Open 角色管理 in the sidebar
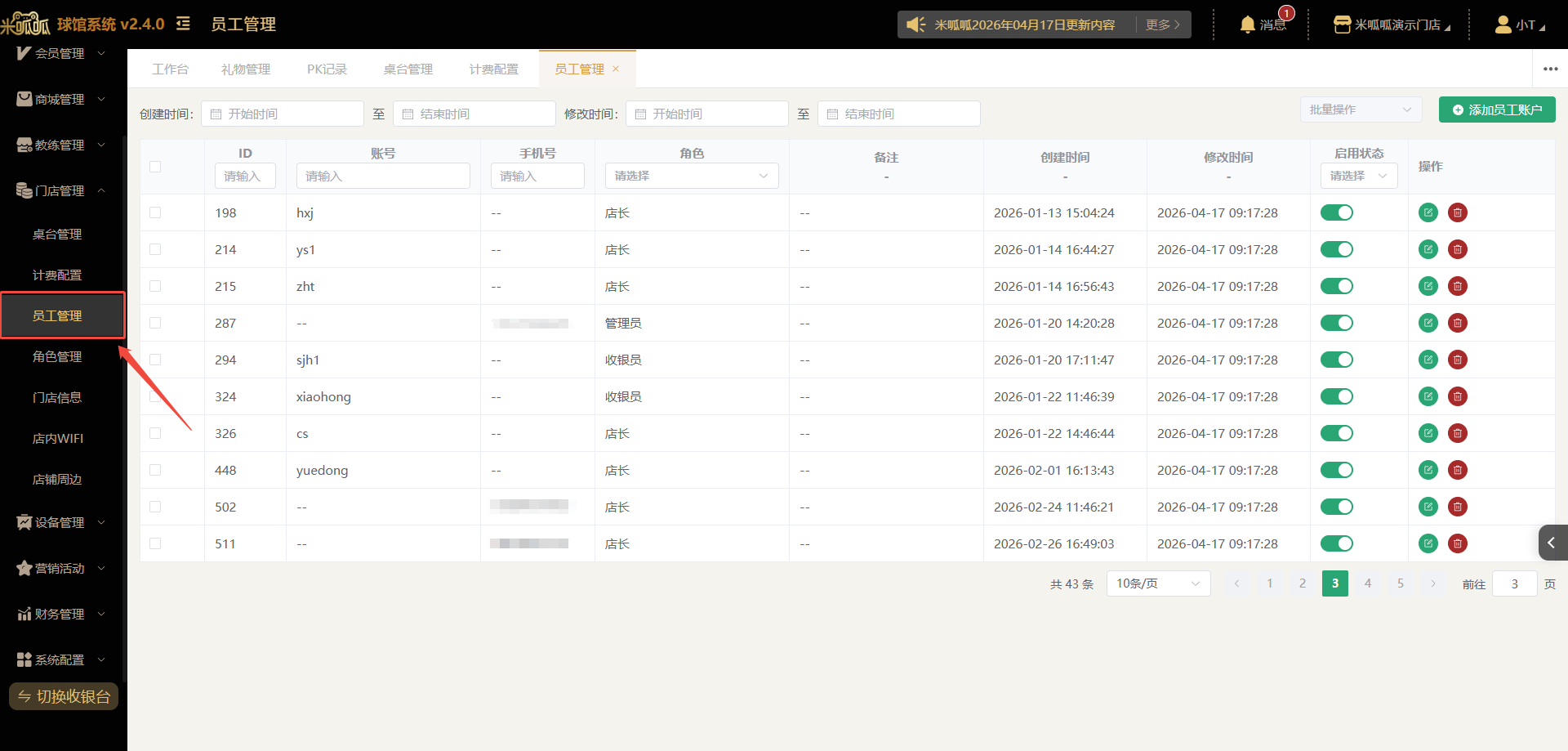This screenshot has width=1568, height=751. click(57, 356)
